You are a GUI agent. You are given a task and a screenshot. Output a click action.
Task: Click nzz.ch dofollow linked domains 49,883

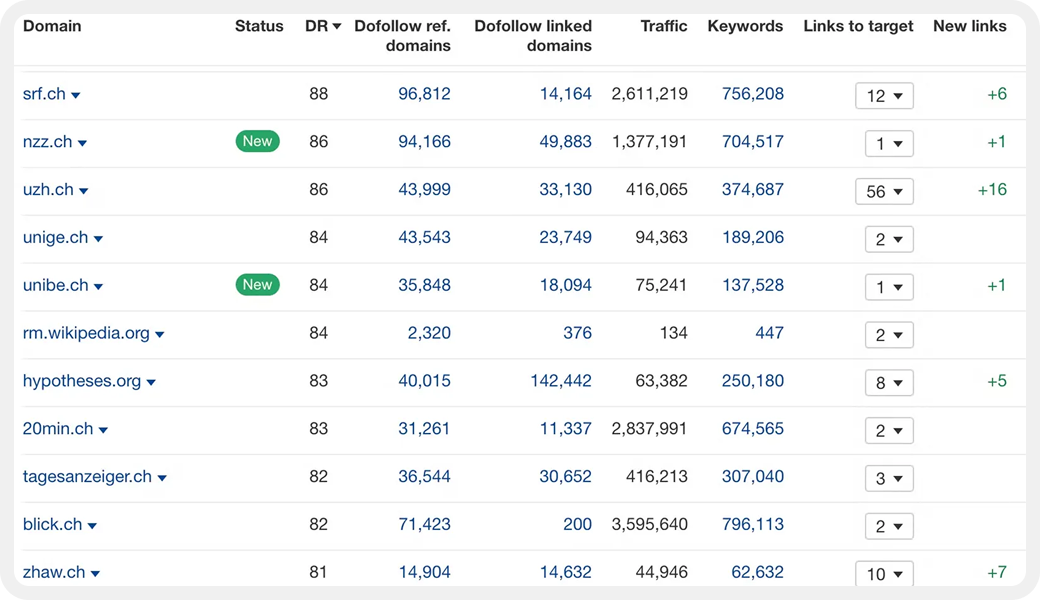pos(566,142)
